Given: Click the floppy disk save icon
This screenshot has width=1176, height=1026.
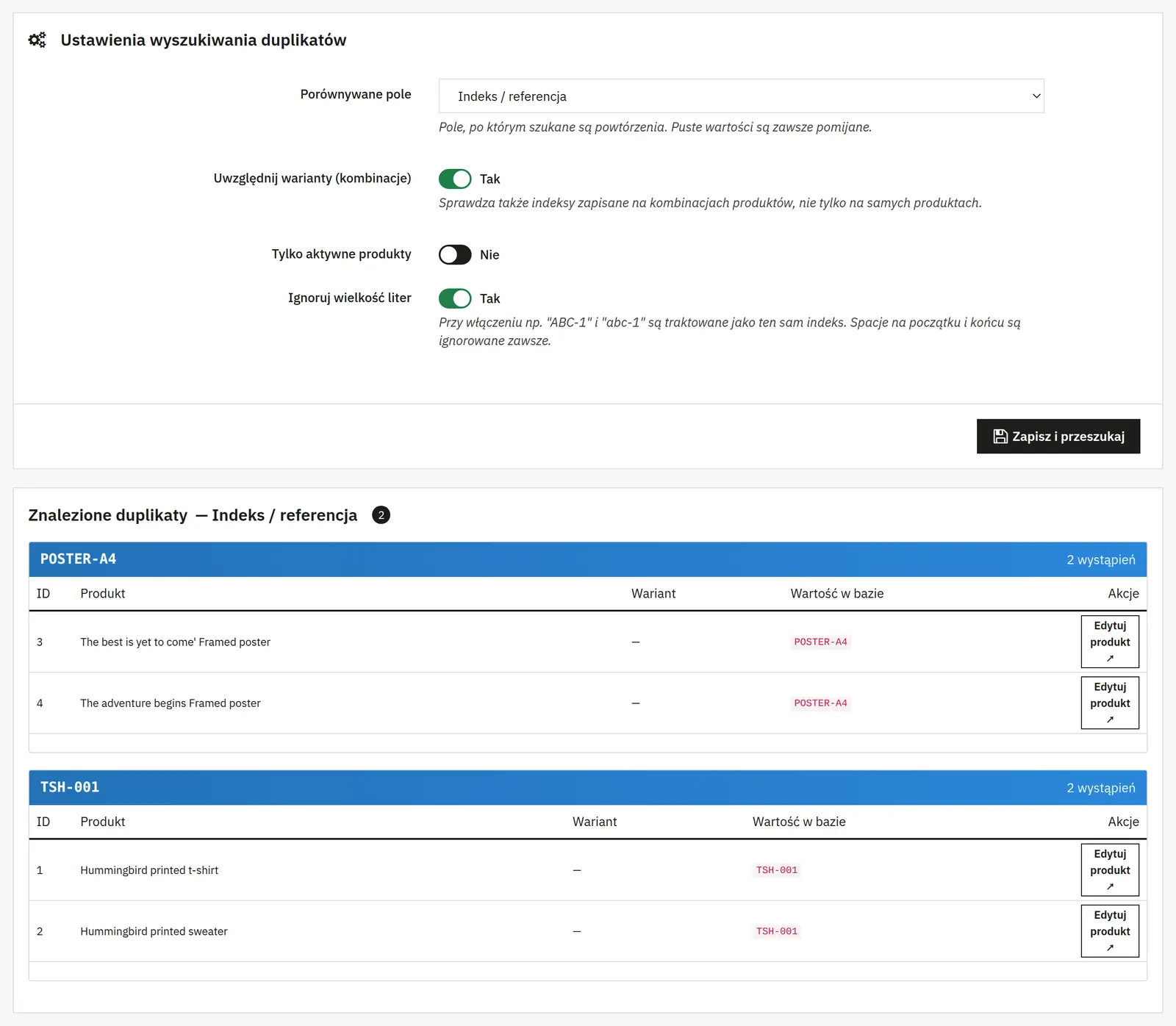Looking at the screenshot, I should point(1000,437).
